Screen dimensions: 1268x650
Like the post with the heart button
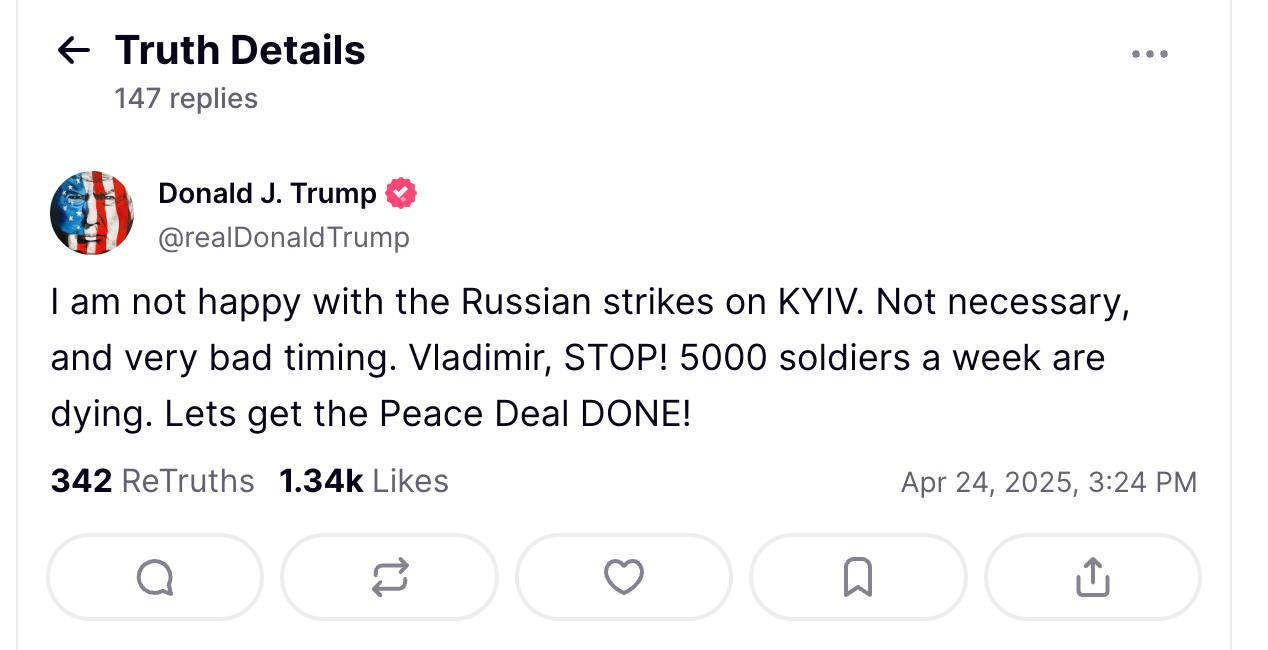coord(624,577)
